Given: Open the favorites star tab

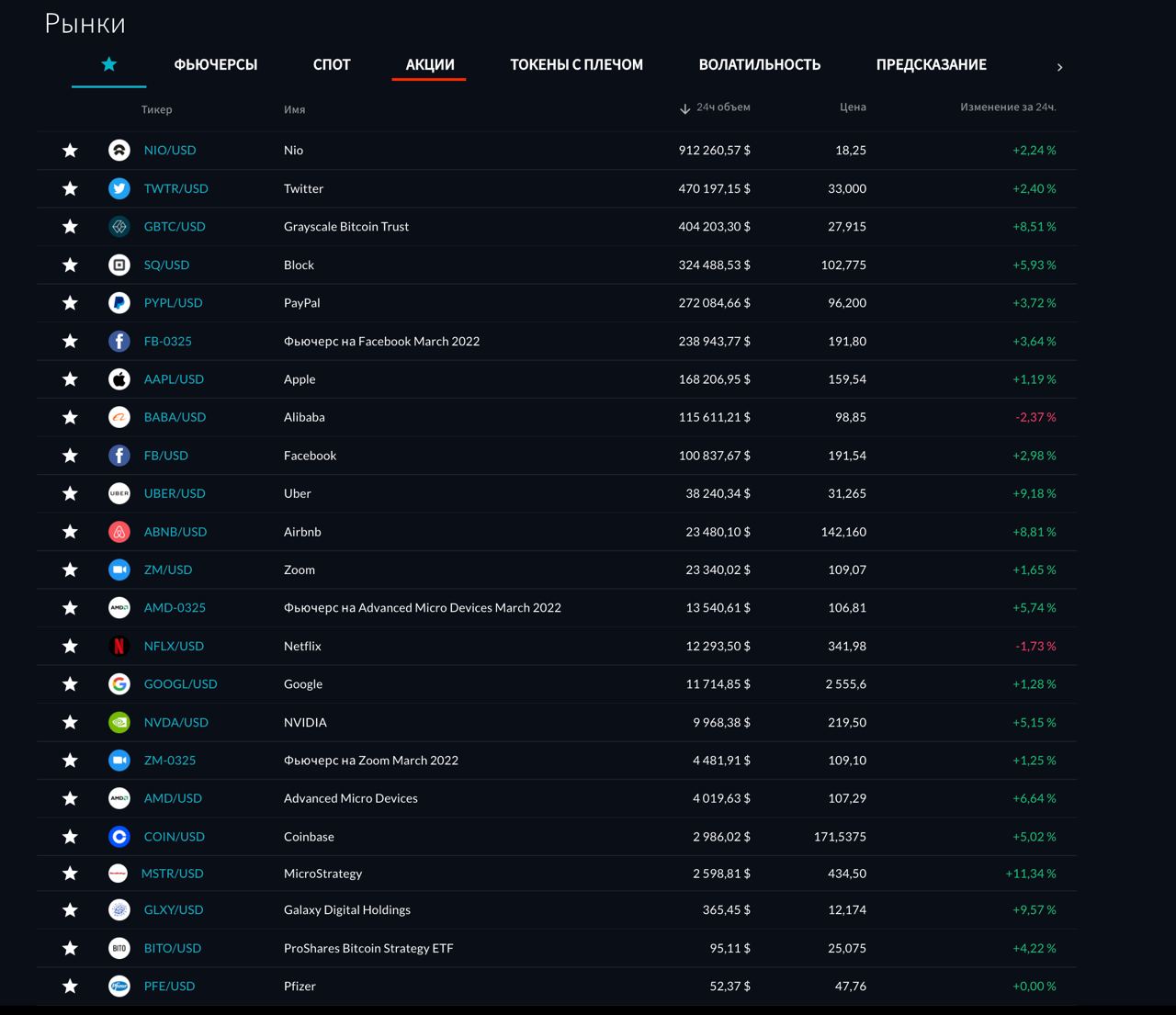Looking at the screenshot, I should pyautogui.click(x=109, y=64).
